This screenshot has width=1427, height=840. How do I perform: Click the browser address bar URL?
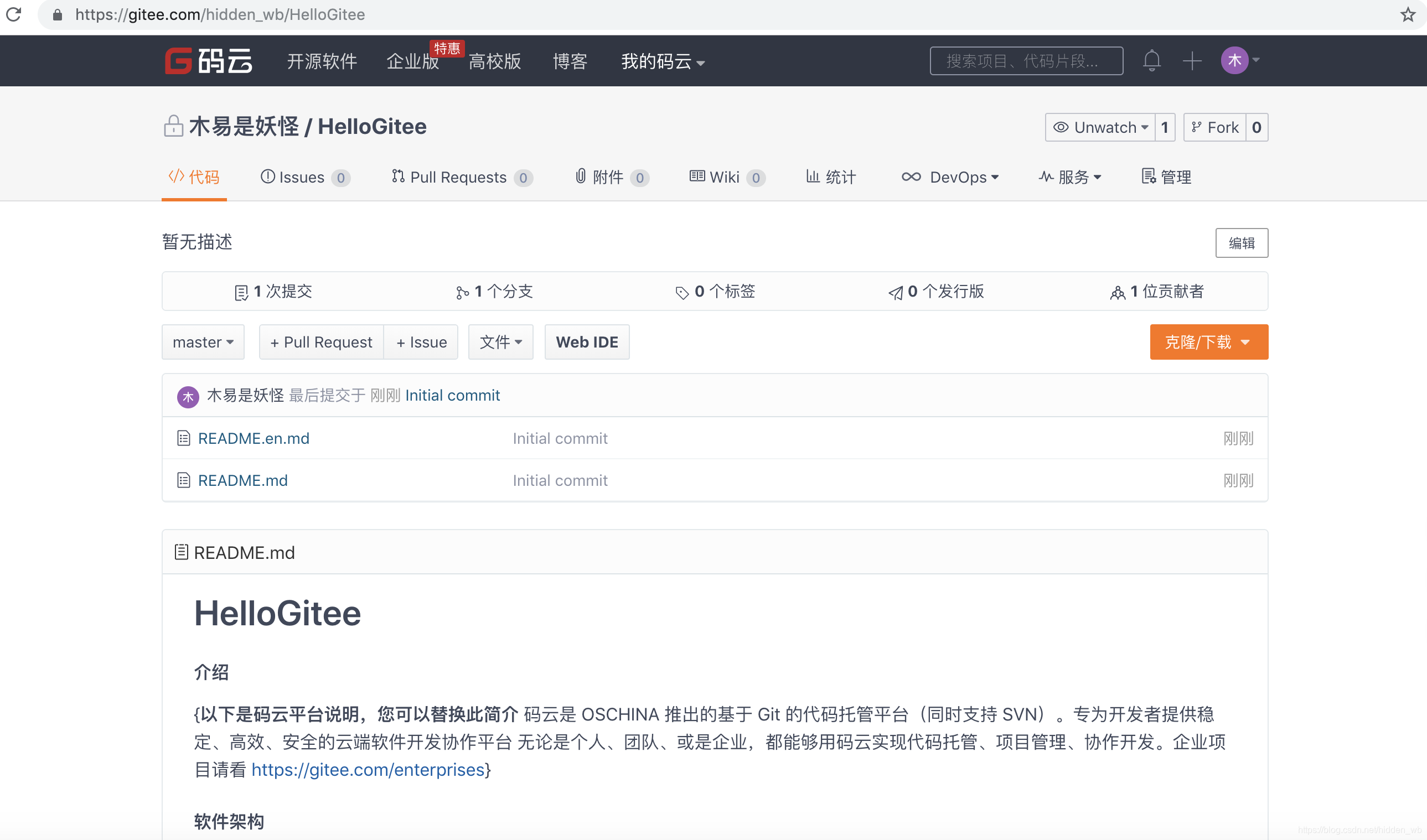click(220, 14)
